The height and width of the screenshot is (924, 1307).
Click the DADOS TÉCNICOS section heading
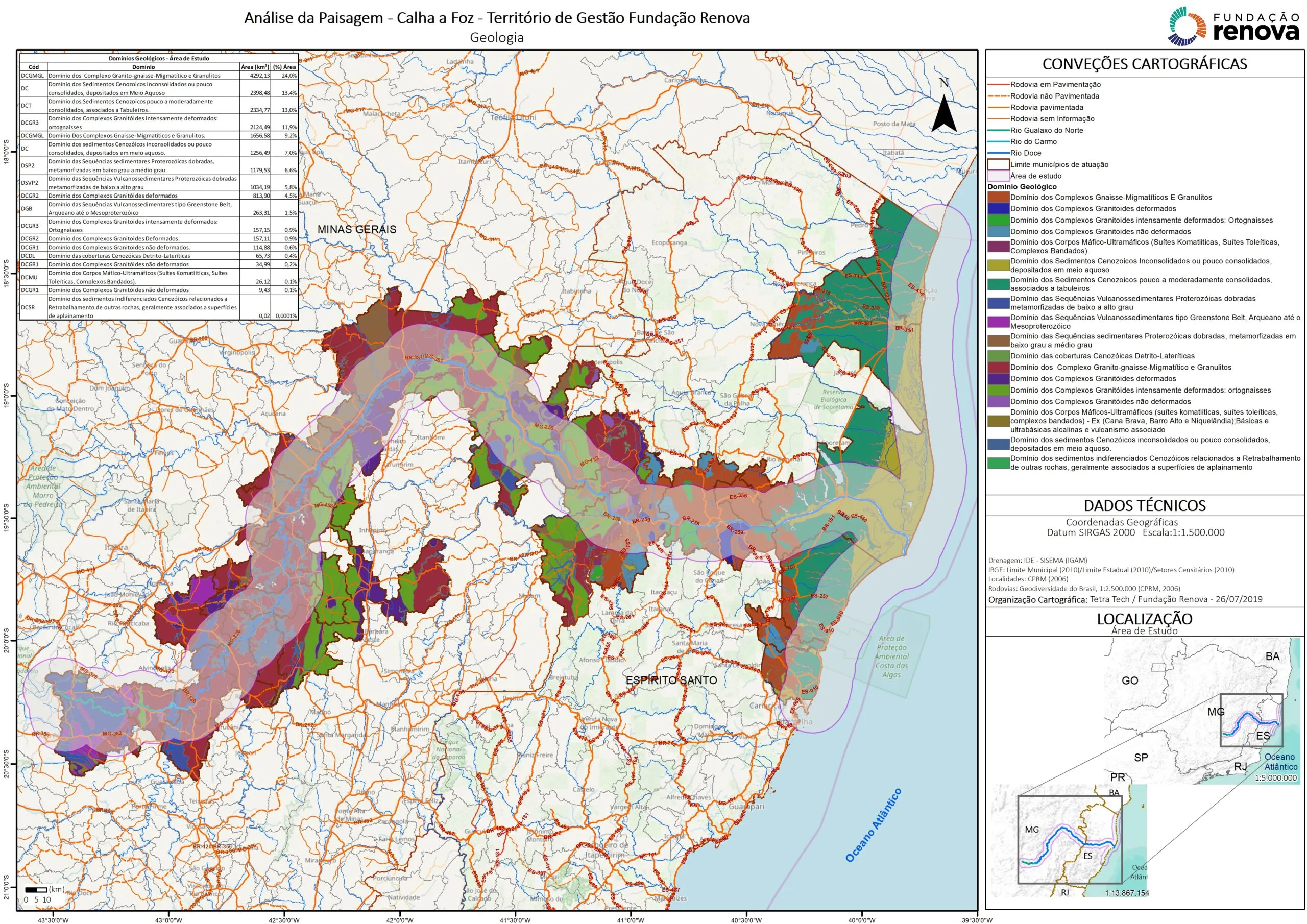(x=1145, y=505)
